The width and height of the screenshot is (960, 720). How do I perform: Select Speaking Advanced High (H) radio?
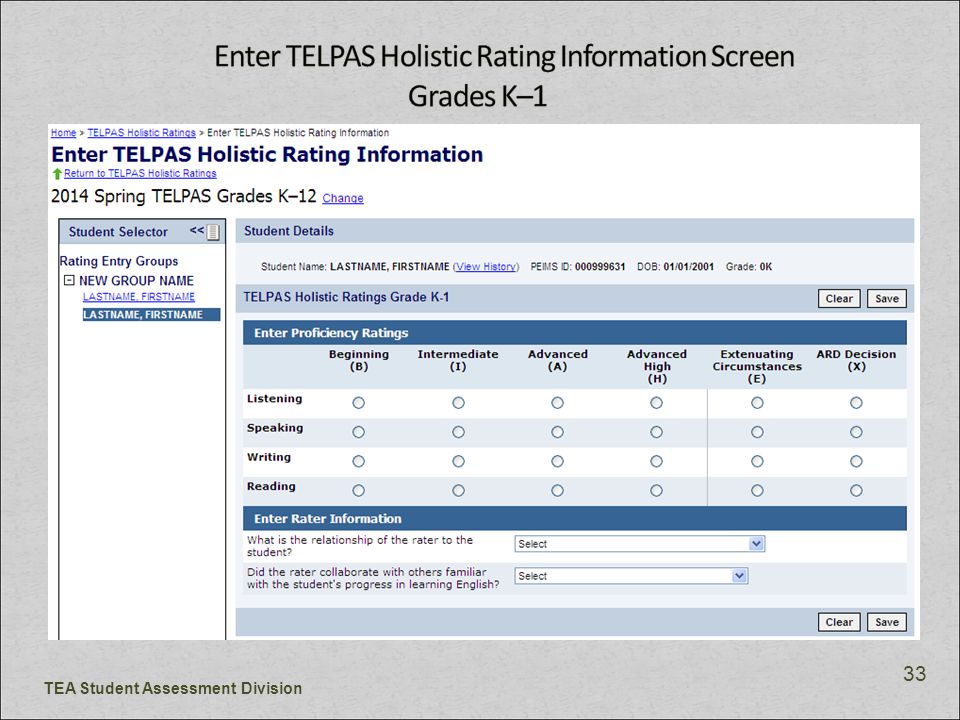tap(656, 432)
